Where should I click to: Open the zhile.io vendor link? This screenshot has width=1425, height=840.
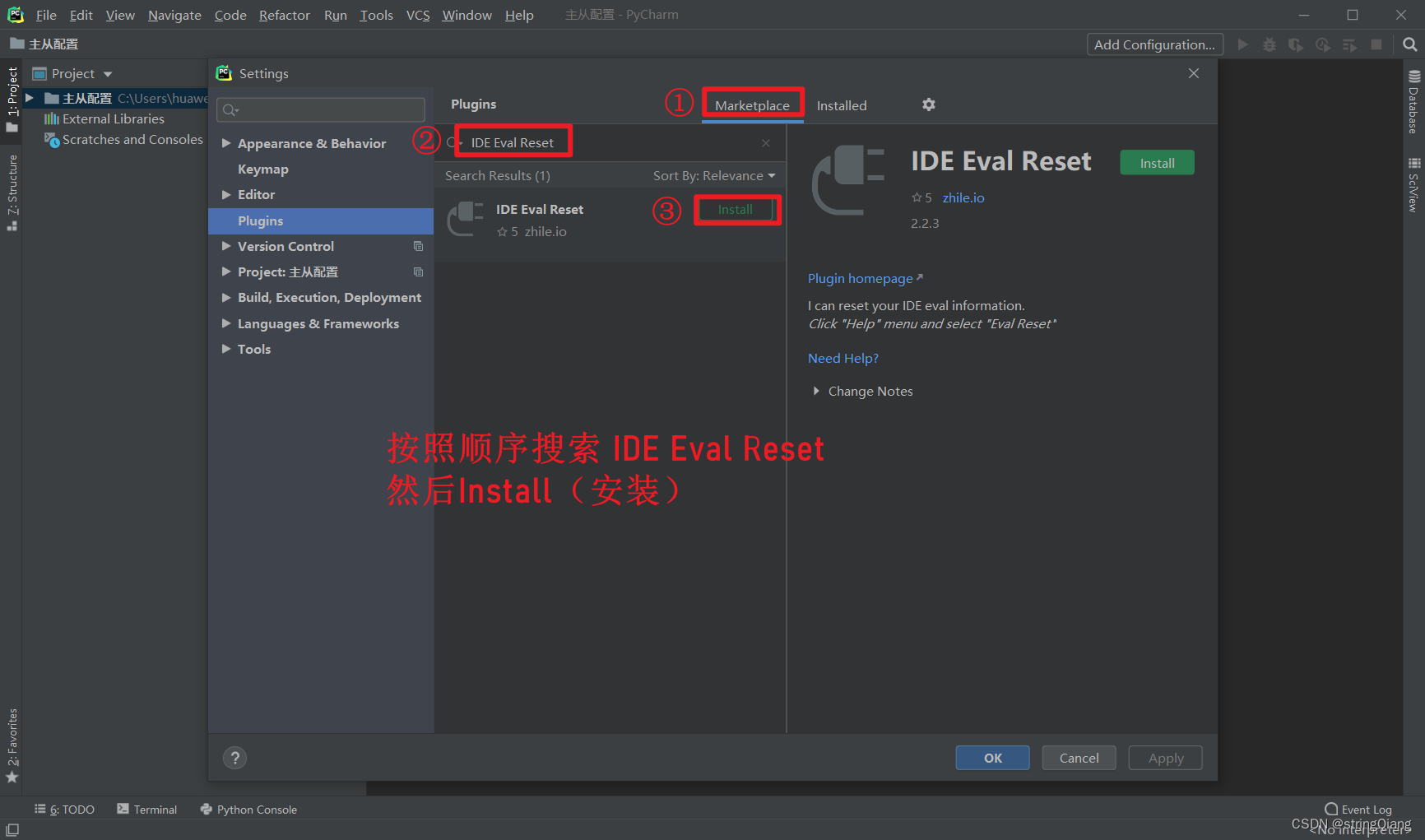[963, 197]
